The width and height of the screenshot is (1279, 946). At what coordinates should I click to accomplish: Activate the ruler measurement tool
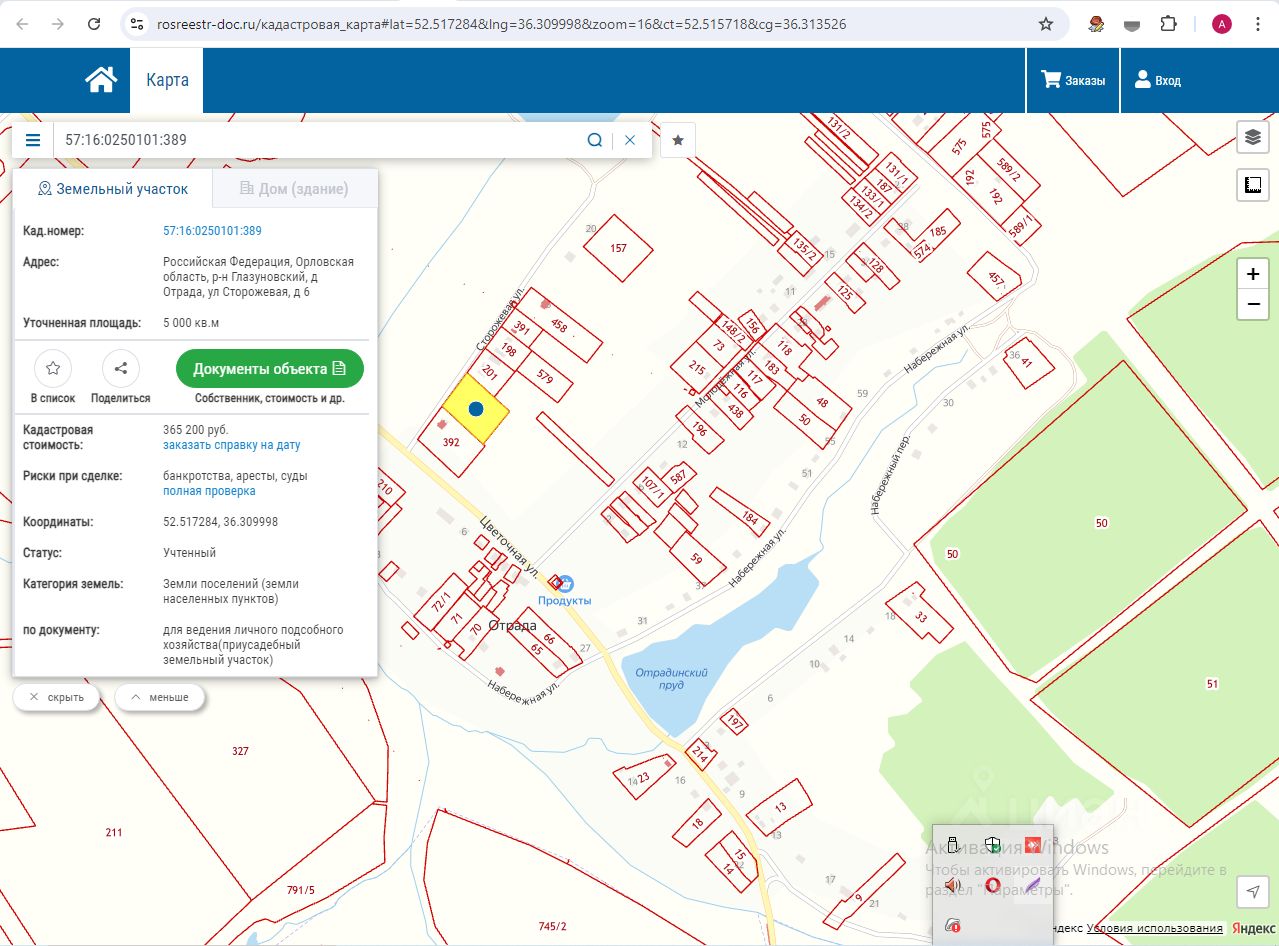click(x=1252, y=185)
